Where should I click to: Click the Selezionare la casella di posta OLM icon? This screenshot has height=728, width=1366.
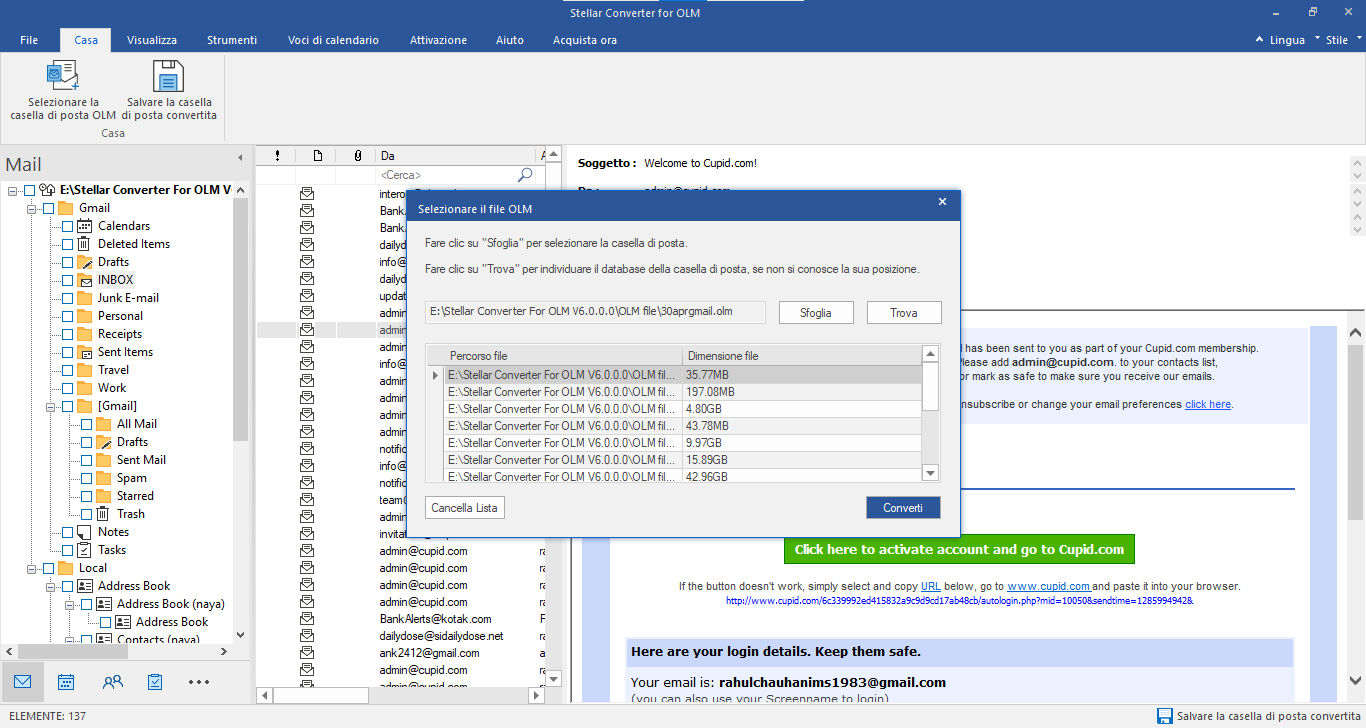[63, 77]
